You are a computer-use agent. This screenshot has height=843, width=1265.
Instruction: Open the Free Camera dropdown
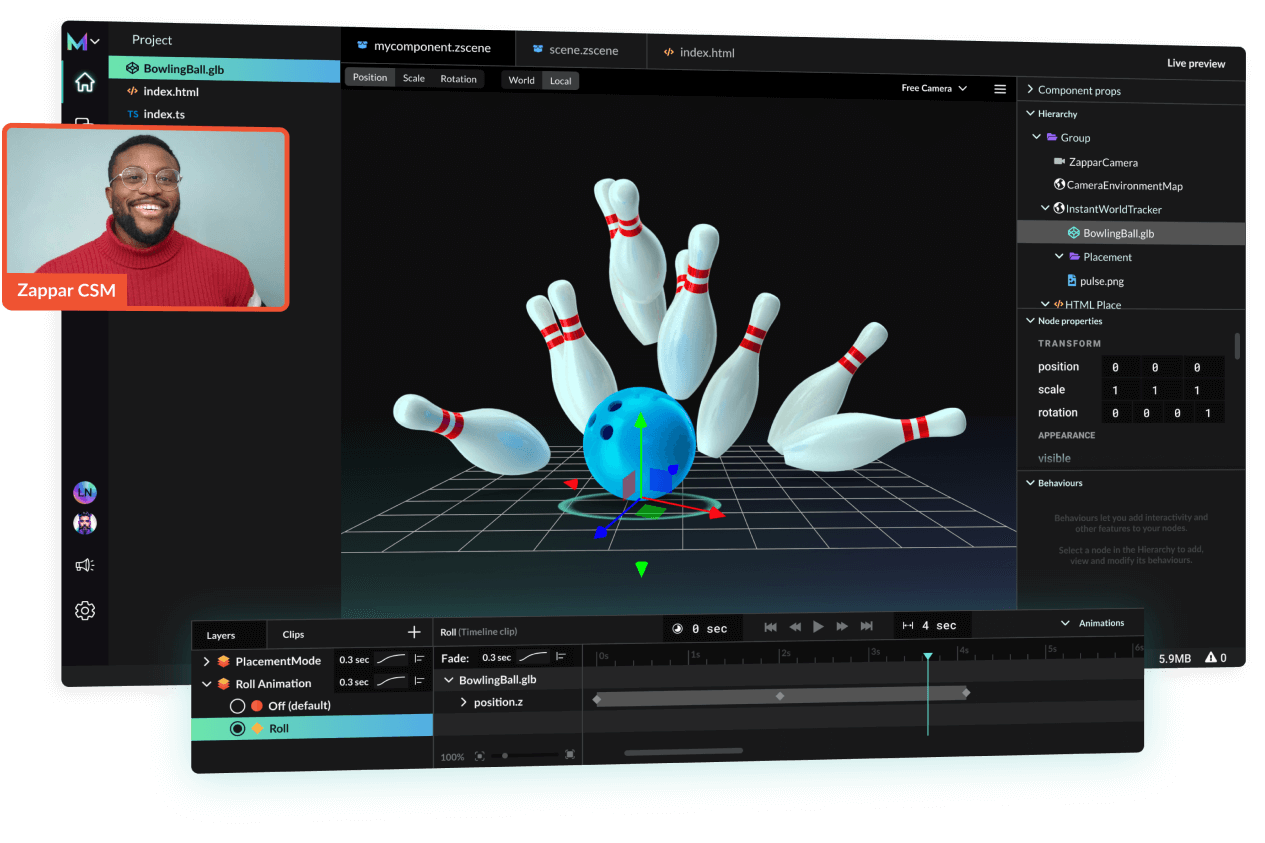934,88
